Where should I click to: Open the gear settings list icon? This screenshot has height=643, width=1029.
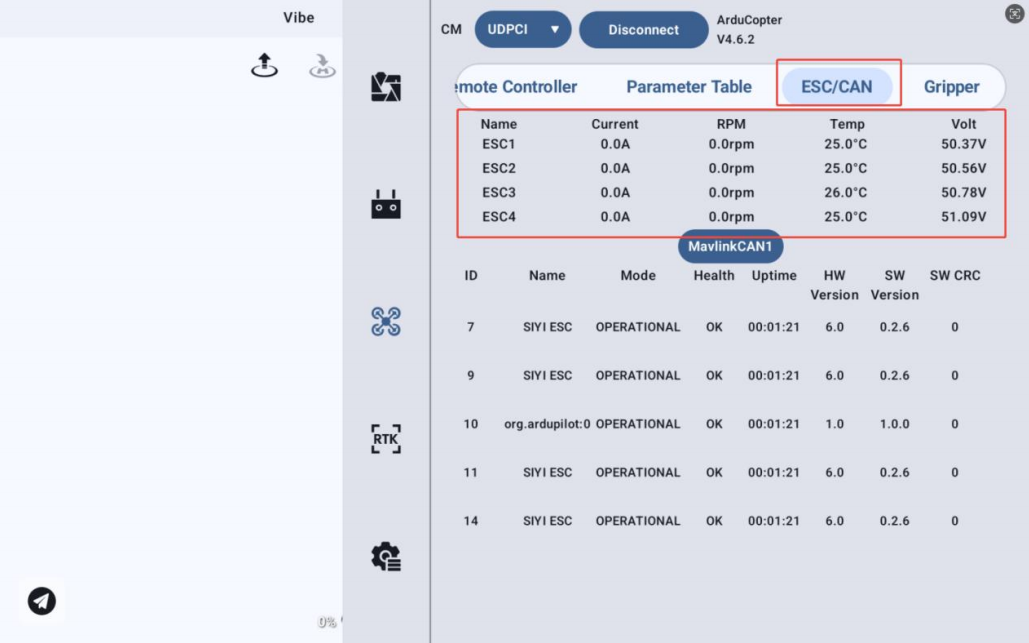386,556
